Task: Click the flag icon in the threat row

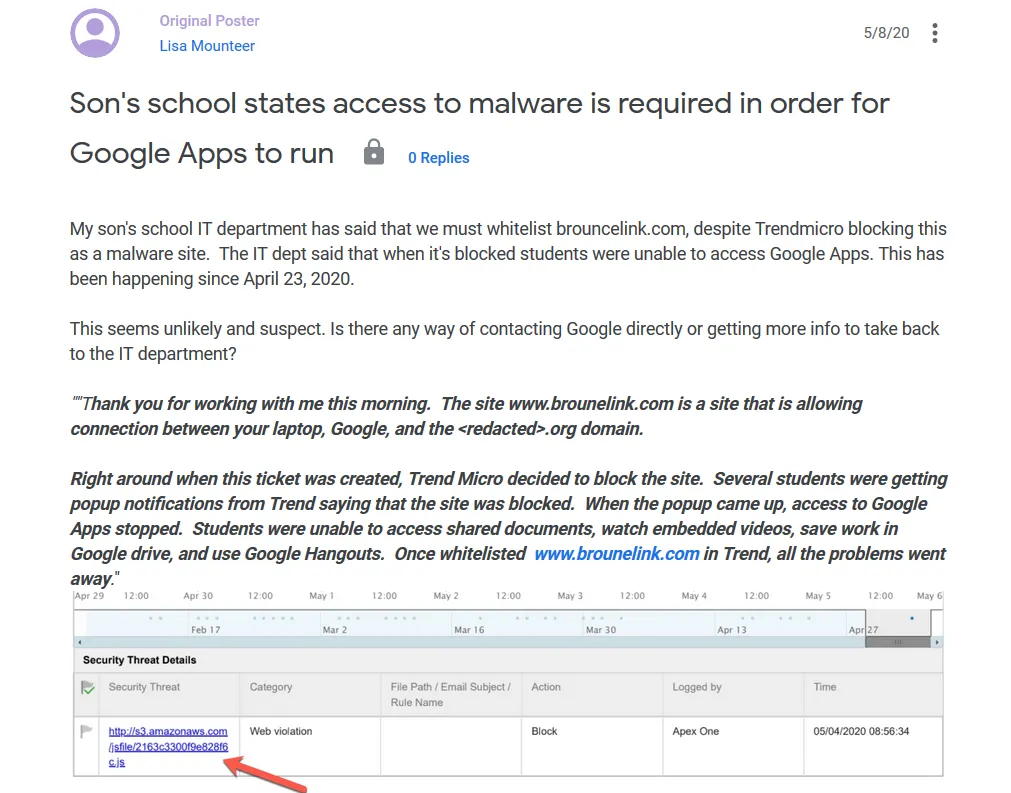Action: point(86,731)
